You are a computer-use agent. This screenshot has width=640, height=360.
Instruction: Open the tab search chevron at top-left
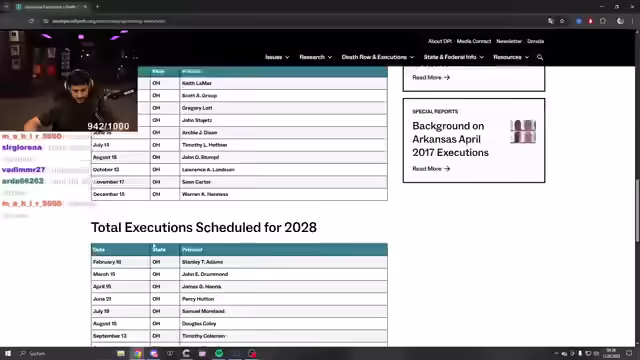point(6,7)
